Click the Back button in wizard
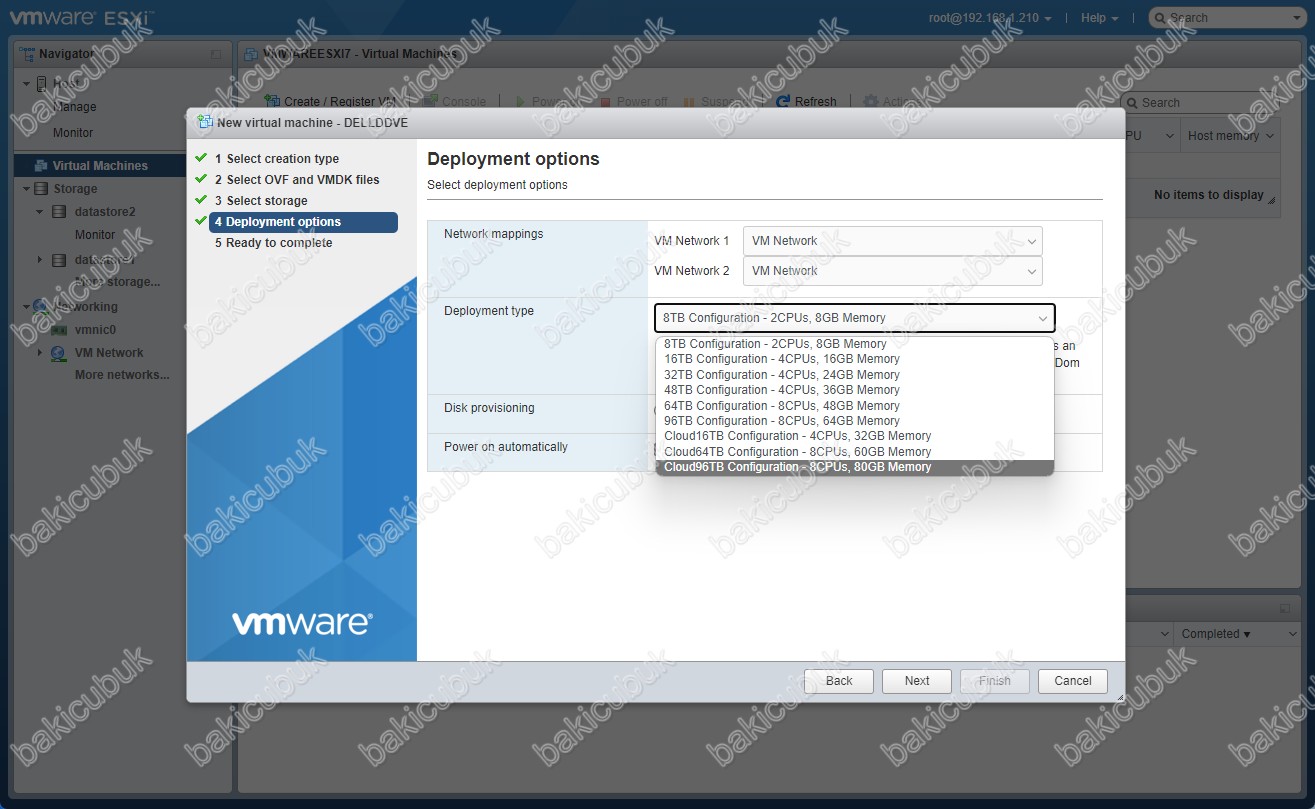This screenshot has width=1315, height=809. point(838,681)
